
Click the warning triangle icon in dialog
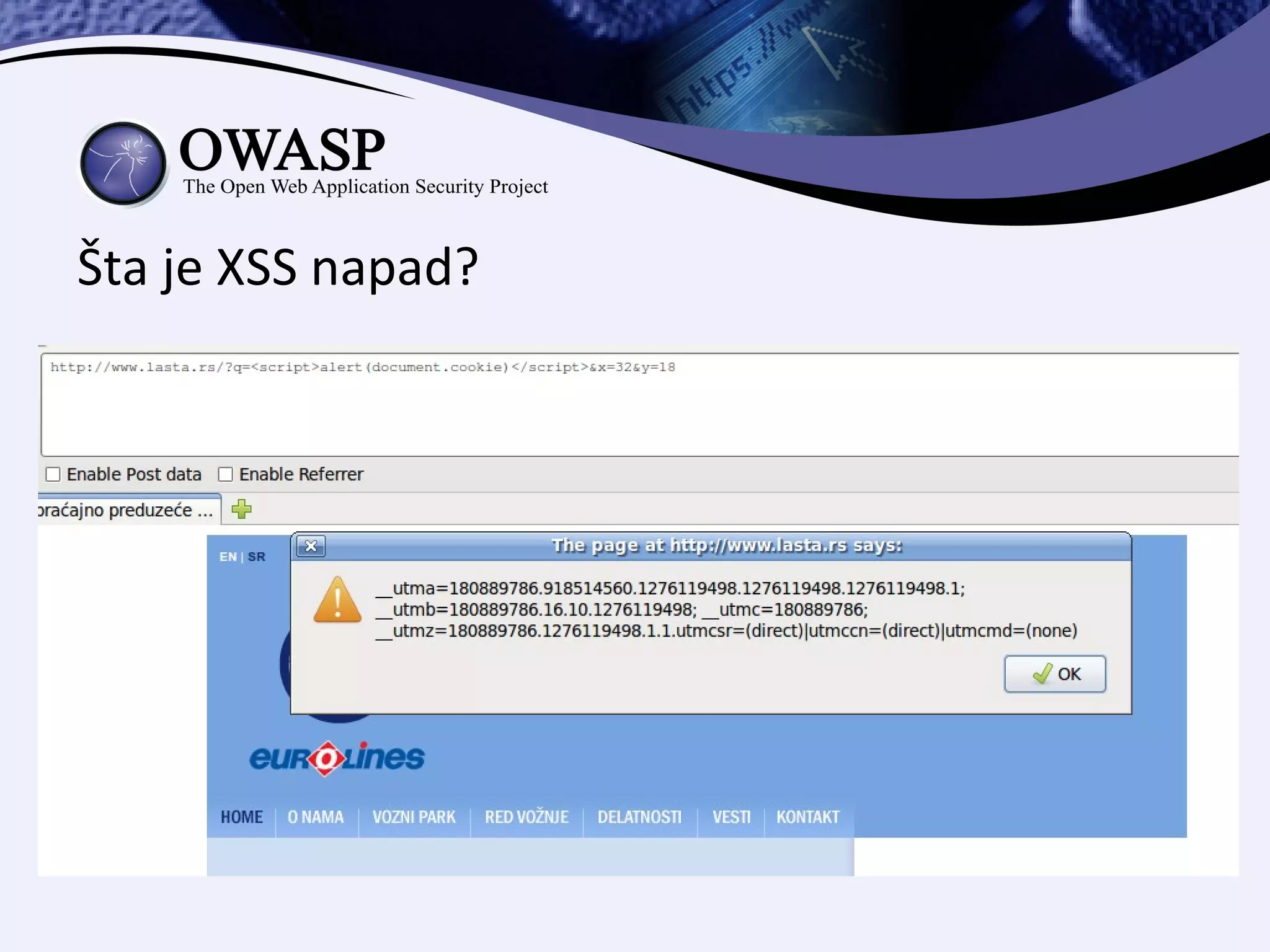pos(337,599)
